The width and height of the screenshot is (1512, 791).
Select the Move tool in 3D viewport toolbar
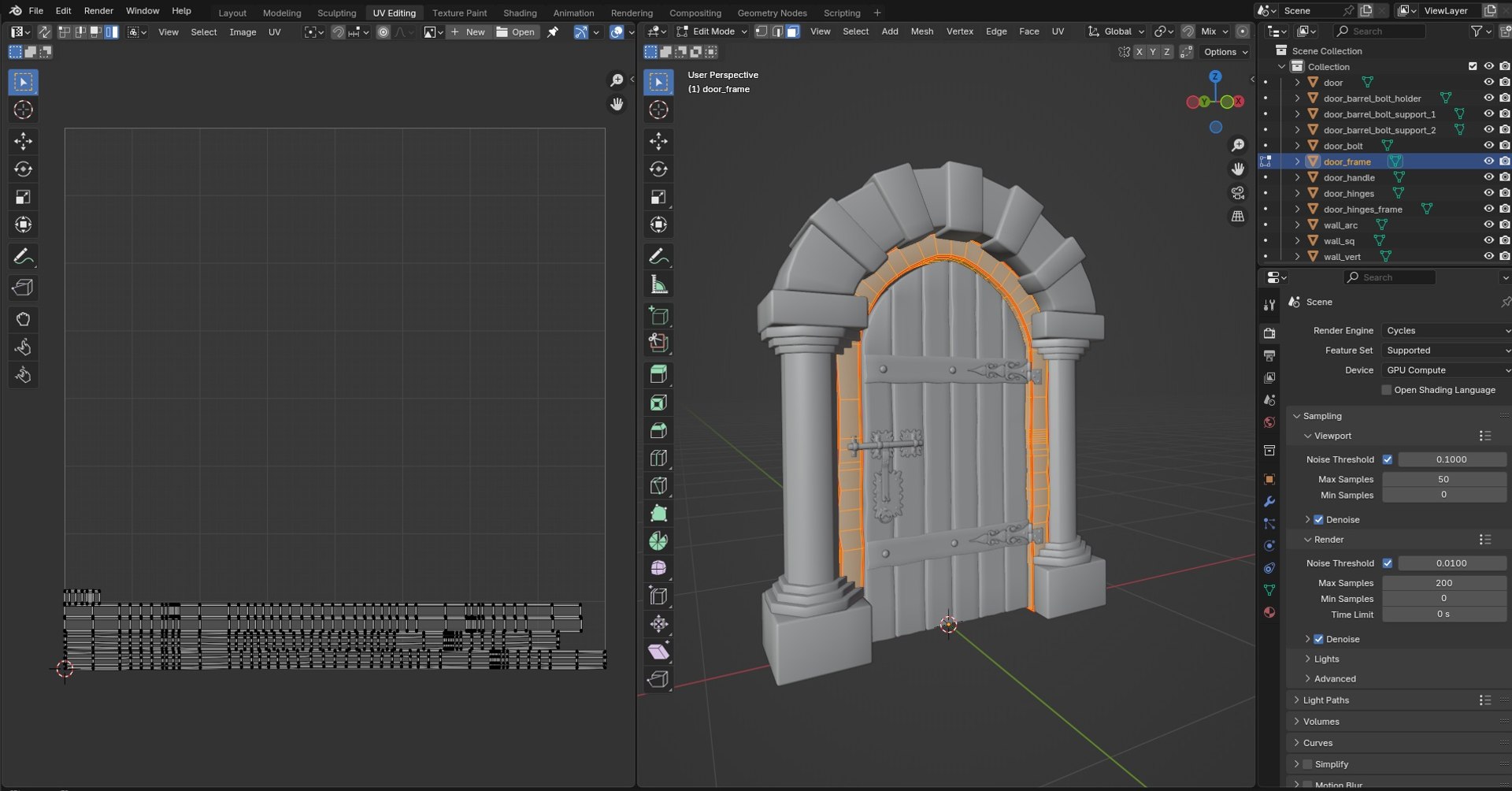click(658, 141)
